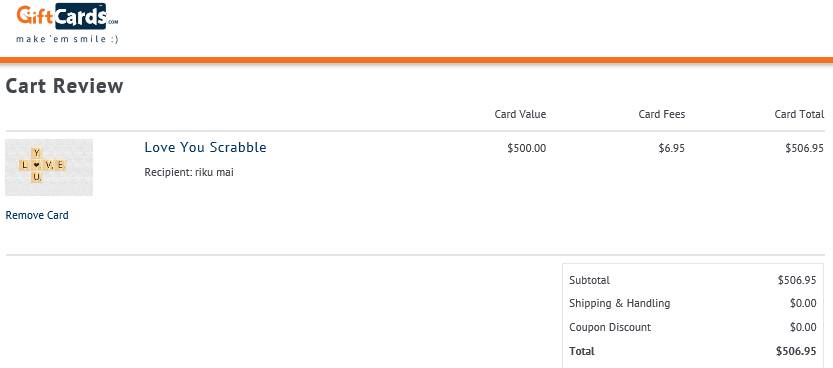Open the Love You Scrabble card thumbnail
The image size is (833, 368).
pos(49,167)
